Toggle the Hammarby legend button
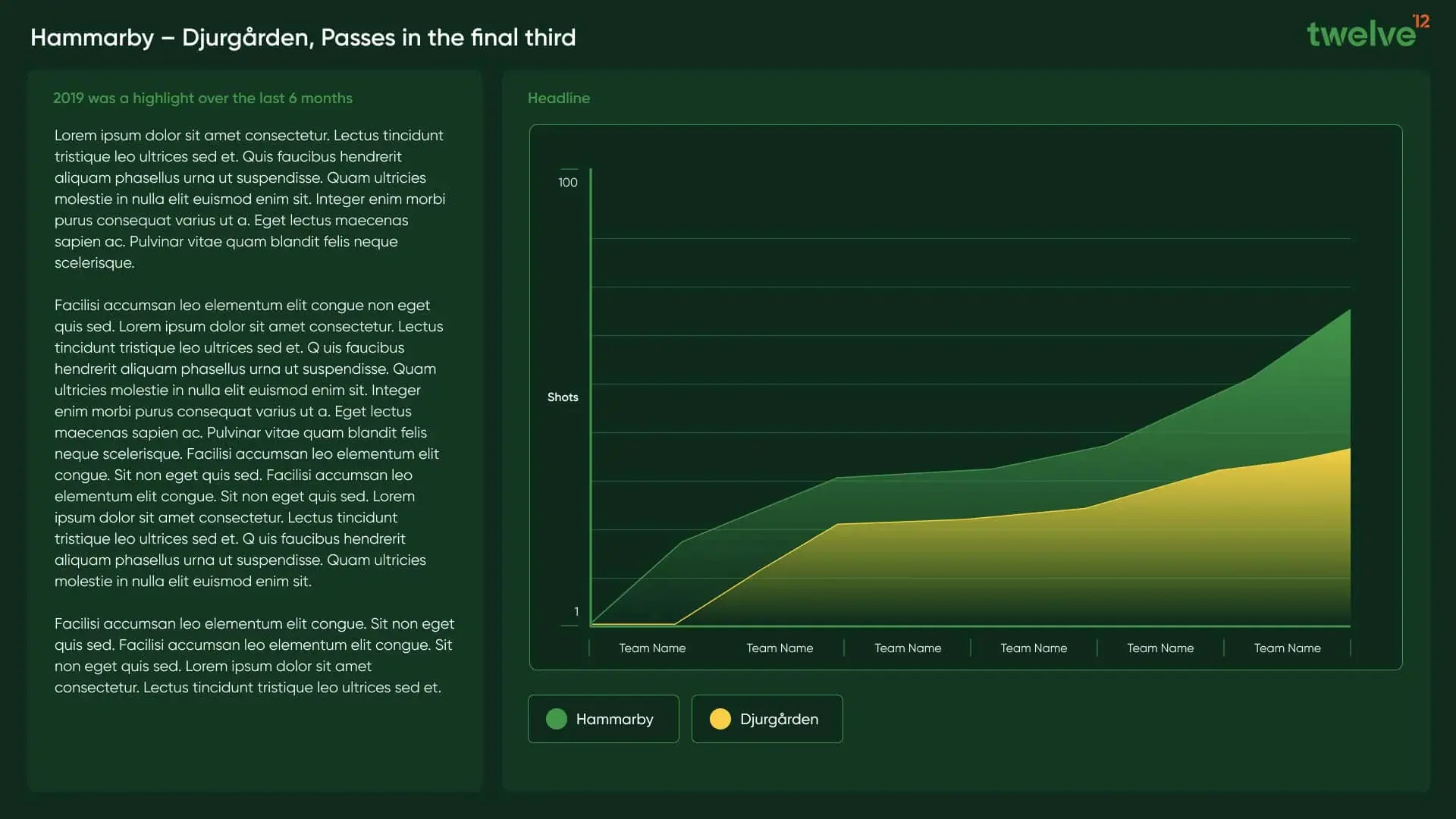1456x819 pixels. [x=604, y=719]
